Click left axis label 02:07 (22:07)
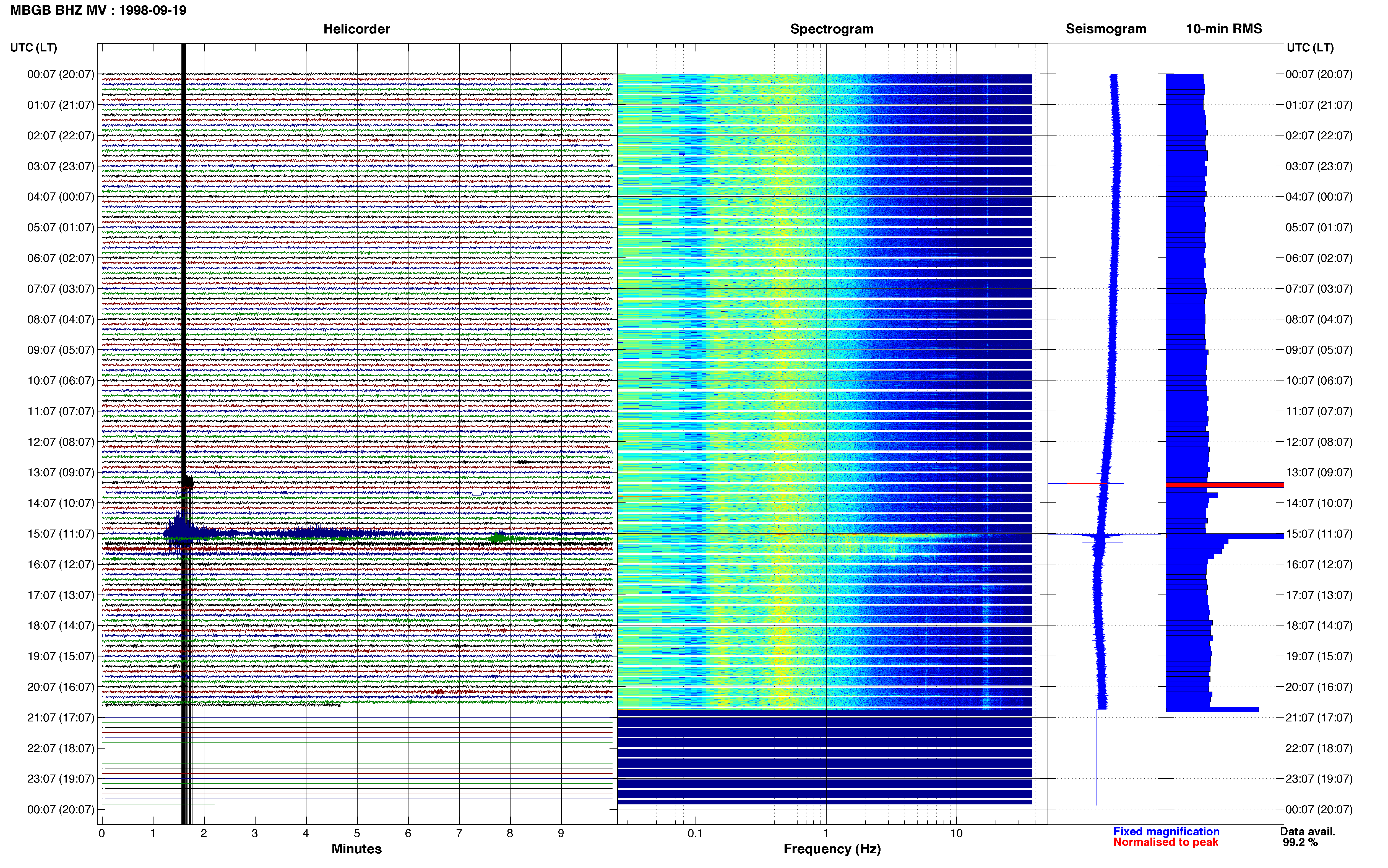This screenshot has width=1388, height=868. tap(61, 135)
